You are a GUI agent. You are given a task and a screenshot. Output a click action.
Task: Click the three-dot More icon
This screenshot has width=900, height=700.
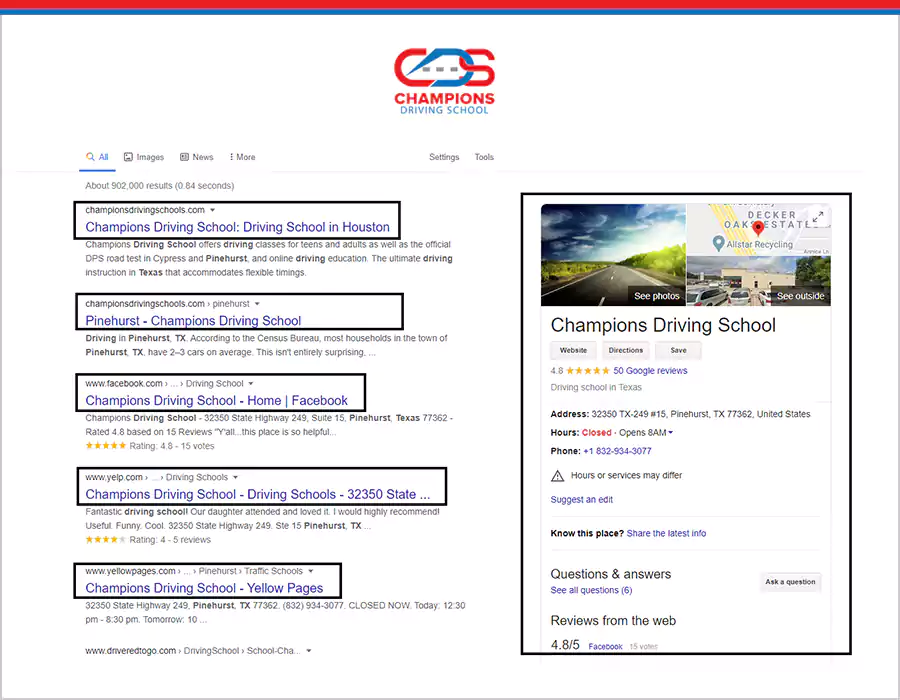point(231,157)
